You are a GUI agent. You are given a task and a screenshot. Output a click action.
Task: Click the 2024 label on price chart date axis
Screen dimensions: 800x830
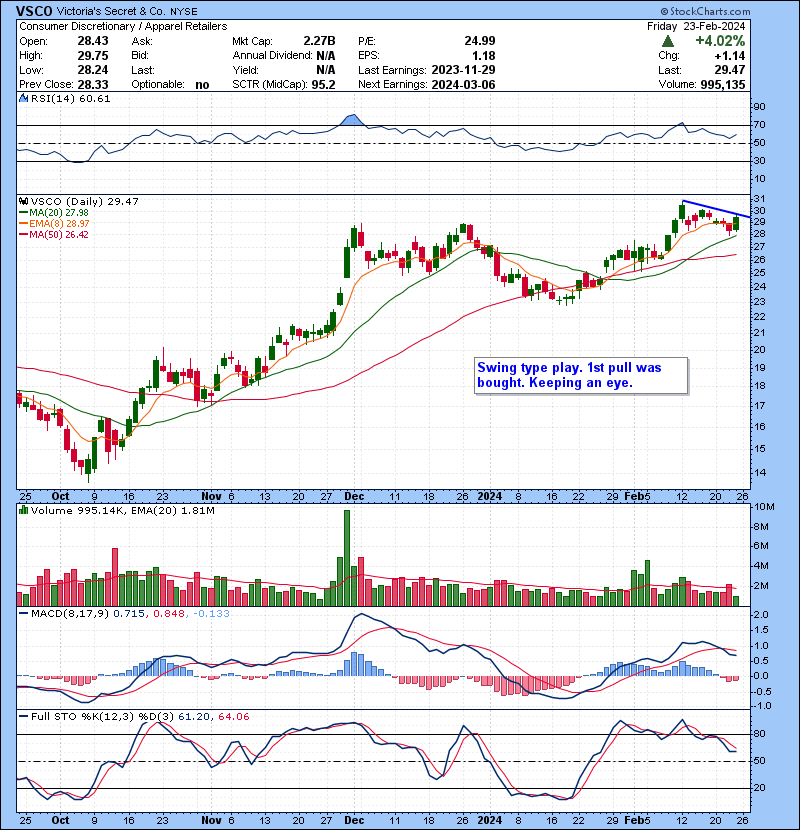tap(489, 497)
